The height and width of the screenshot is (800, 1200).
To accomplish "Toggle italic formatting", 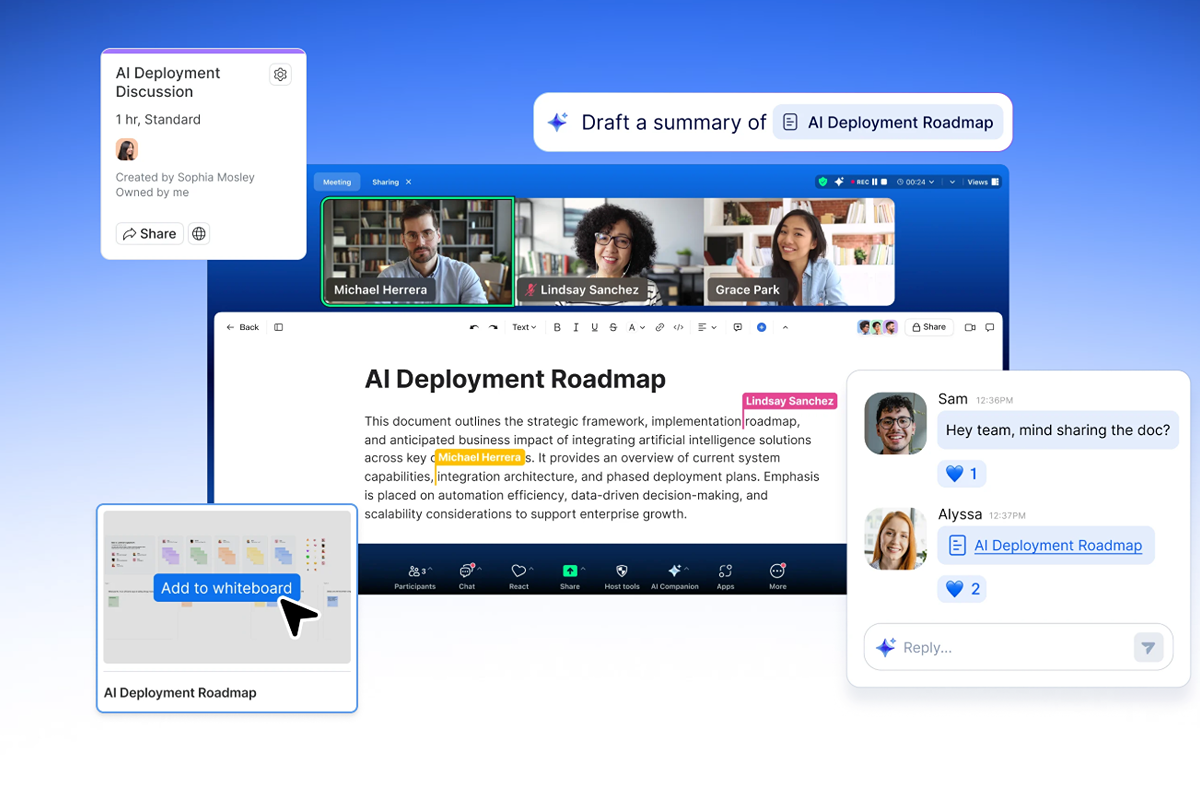I will tap(576, 327).
